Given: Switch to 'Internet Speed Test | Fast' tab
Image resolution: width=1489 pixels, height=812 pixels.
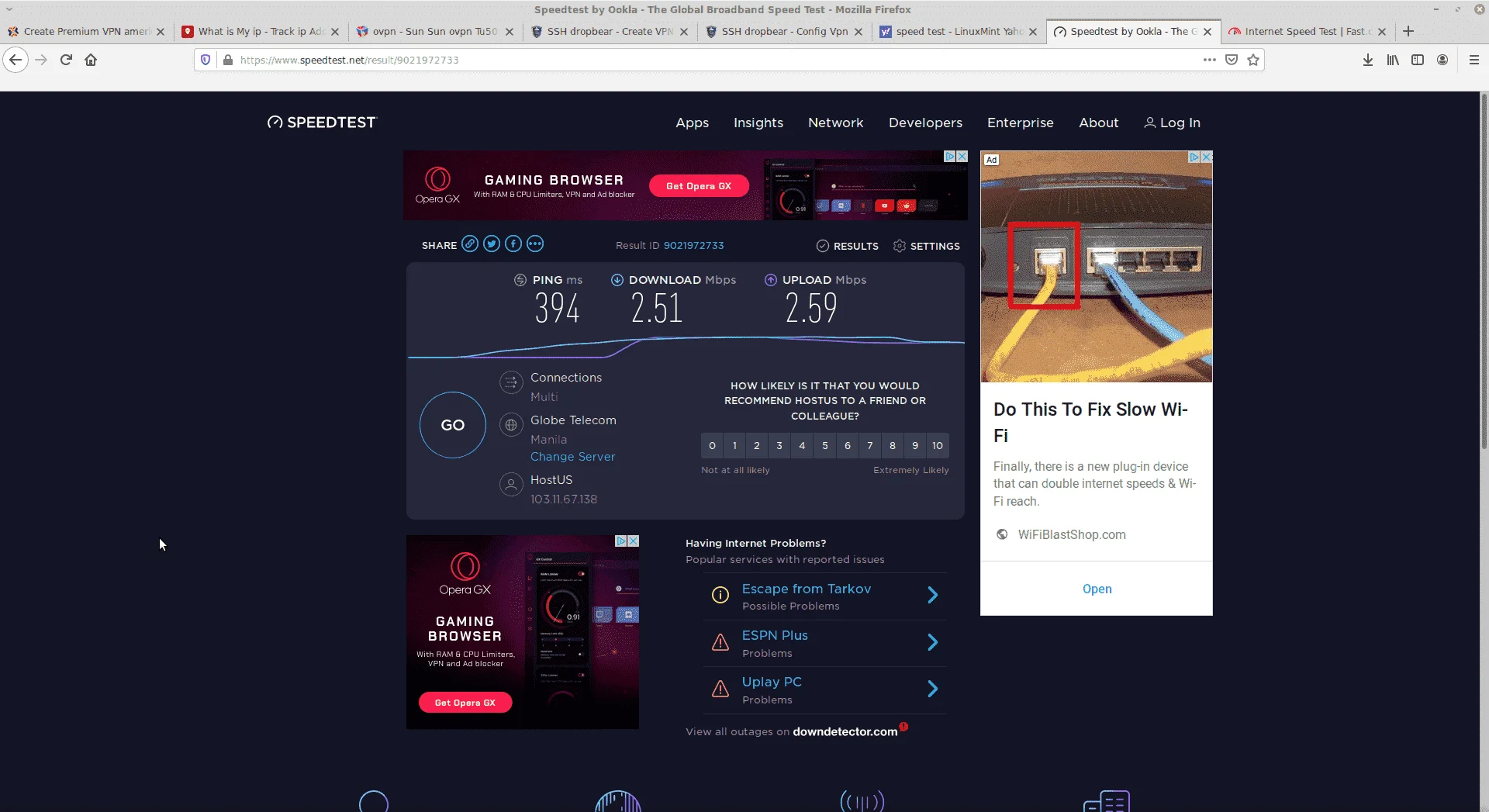Looking at the screenshot, I should [x=1308, y=32].
